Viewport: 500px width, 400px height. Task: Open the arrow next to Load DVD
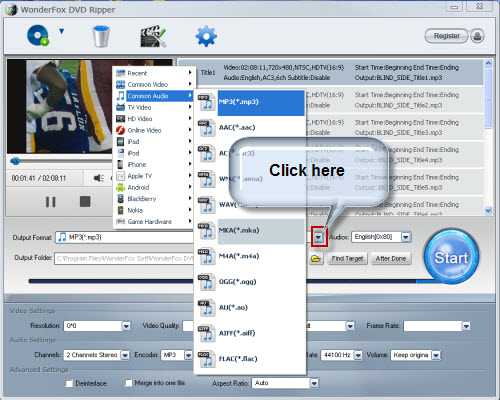(61, 31)
